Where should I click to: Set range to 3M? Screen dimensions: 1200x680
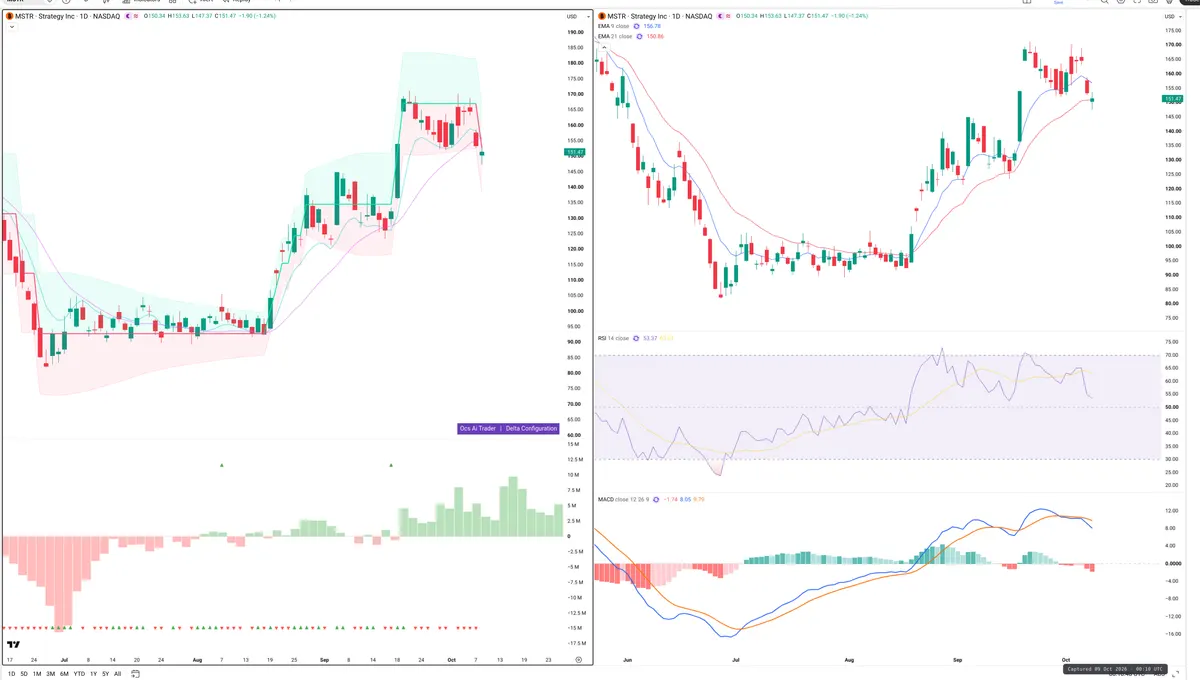[50, 674]
